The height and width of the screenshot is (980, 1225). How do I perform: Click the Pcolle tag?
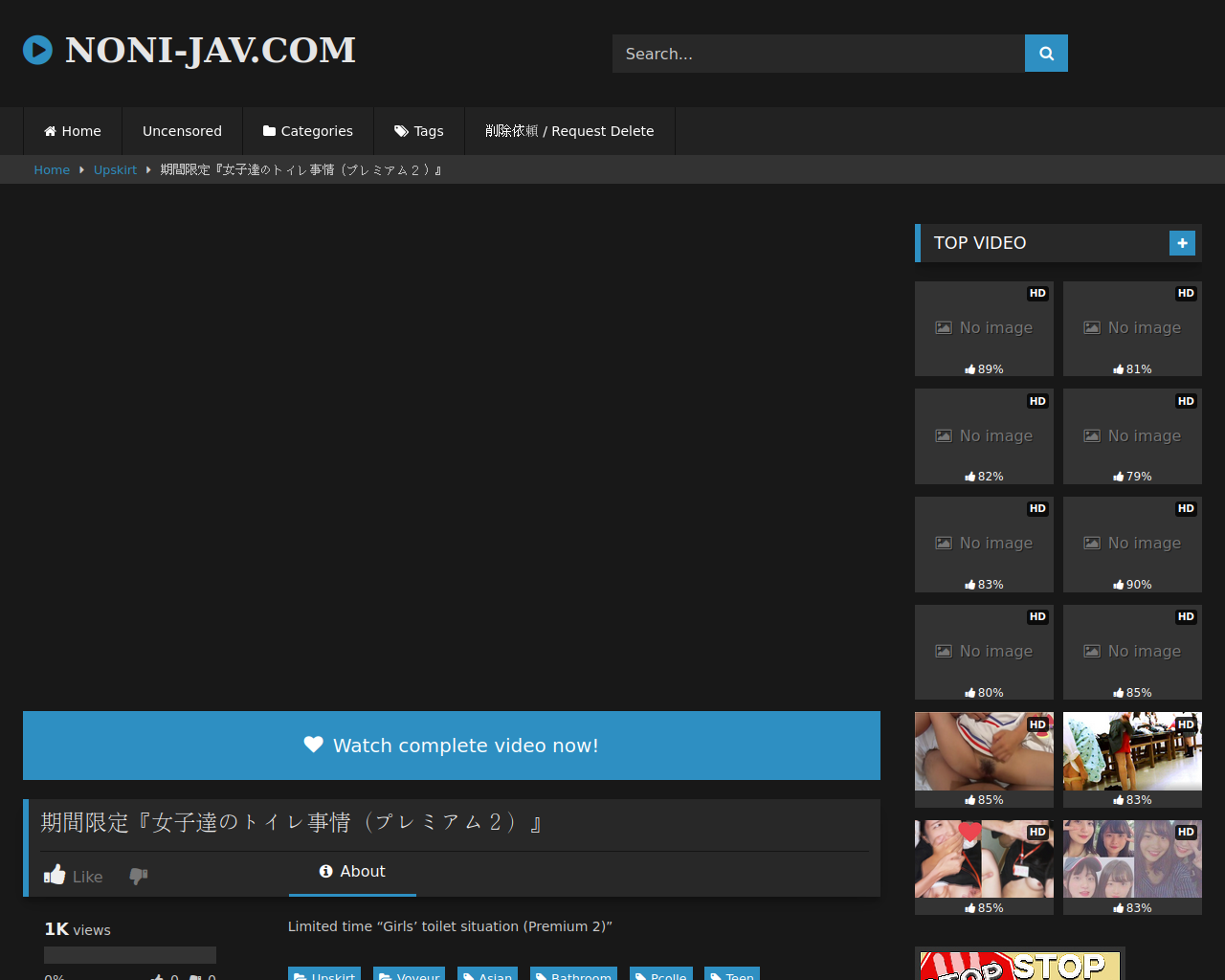click(660, 974)
